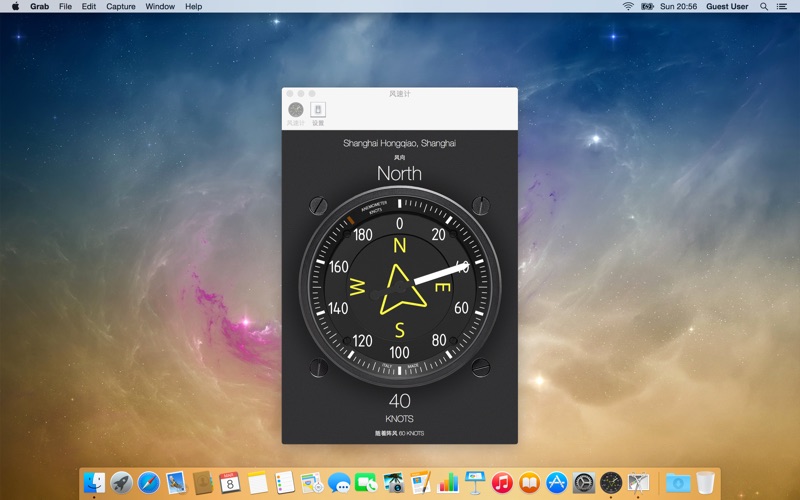Open the Grab application menu

point(39,6)
